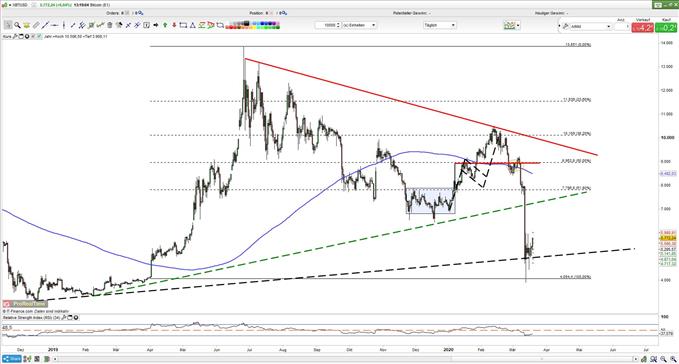This screenshot has height=364, width=679.
Task: Click the trash delete-objects icon
Action: coord(110,25)
